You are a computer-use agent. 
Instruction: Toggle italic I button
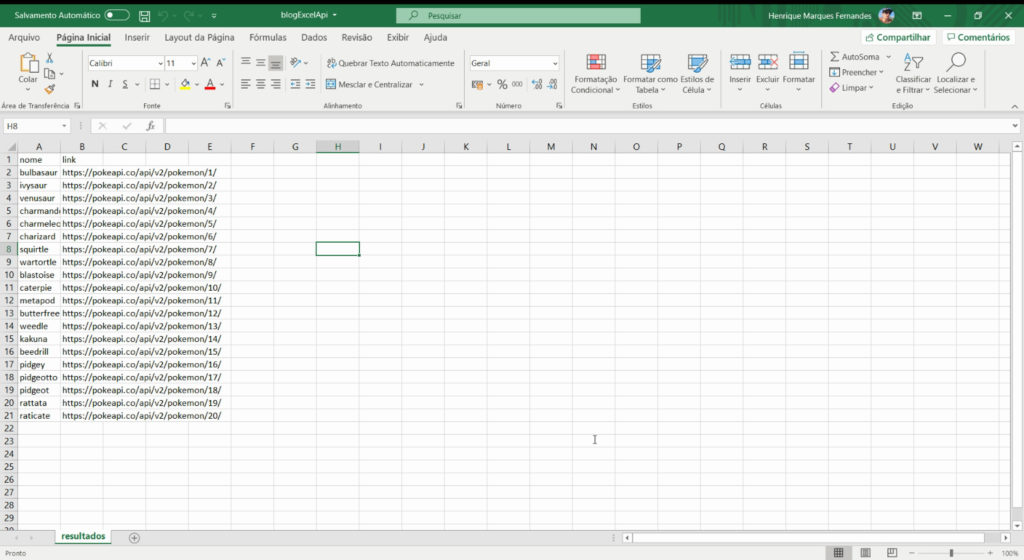coord(110,84)
